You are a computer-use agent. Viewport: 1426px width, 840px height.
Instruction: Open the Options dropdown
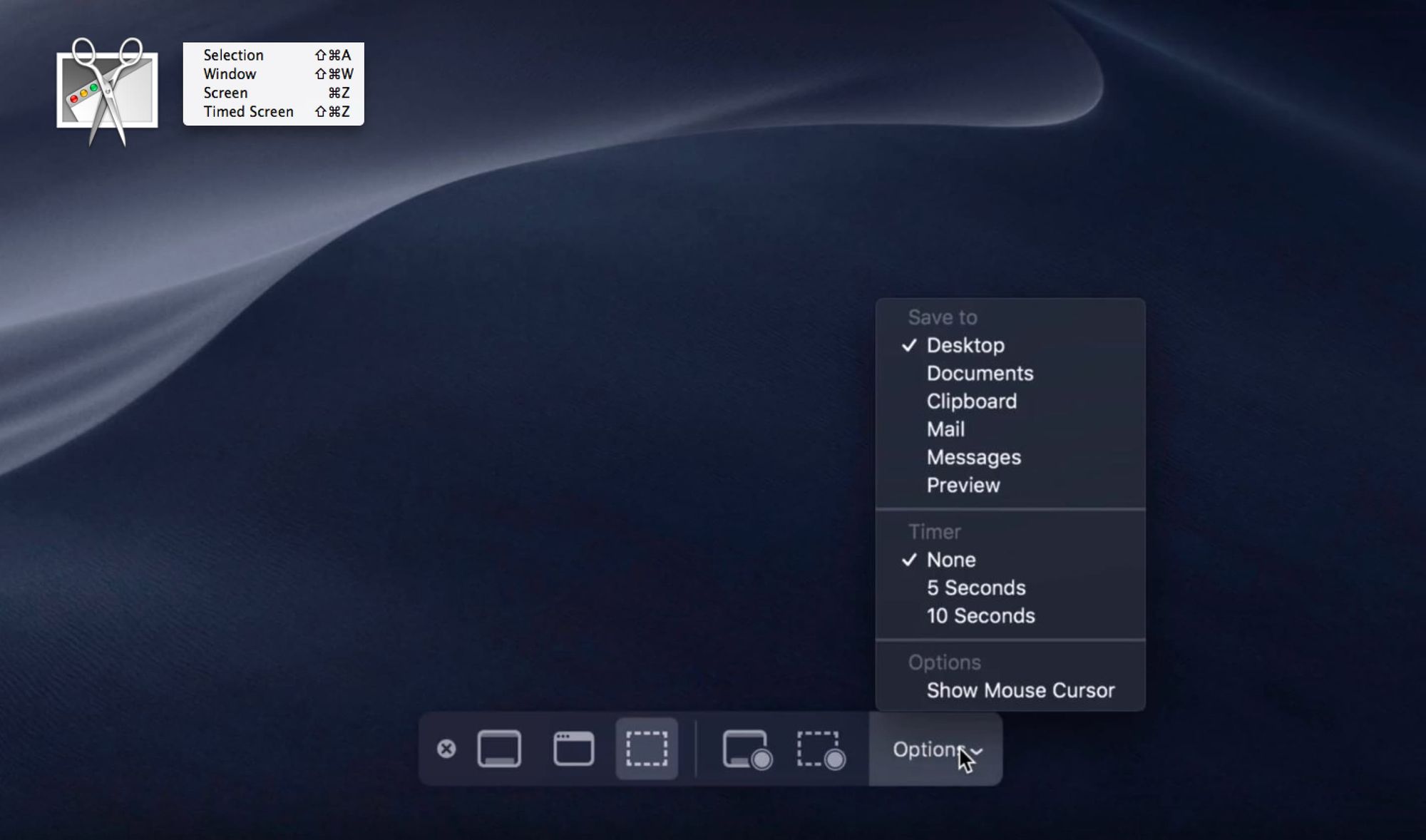click(x=935, y=749)
